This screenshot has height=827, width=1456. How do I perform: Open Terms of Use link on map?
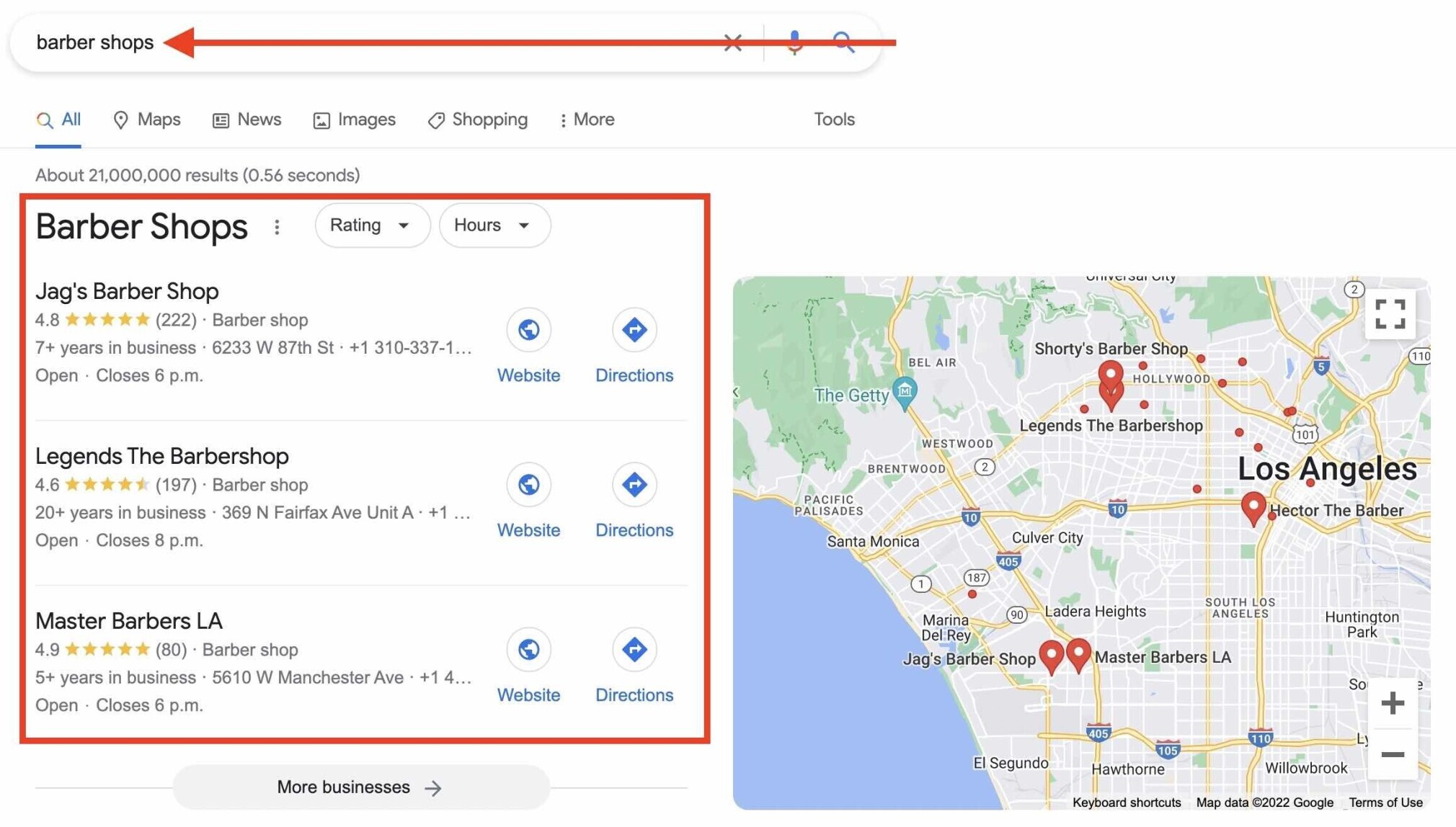tap(1385, 803)
